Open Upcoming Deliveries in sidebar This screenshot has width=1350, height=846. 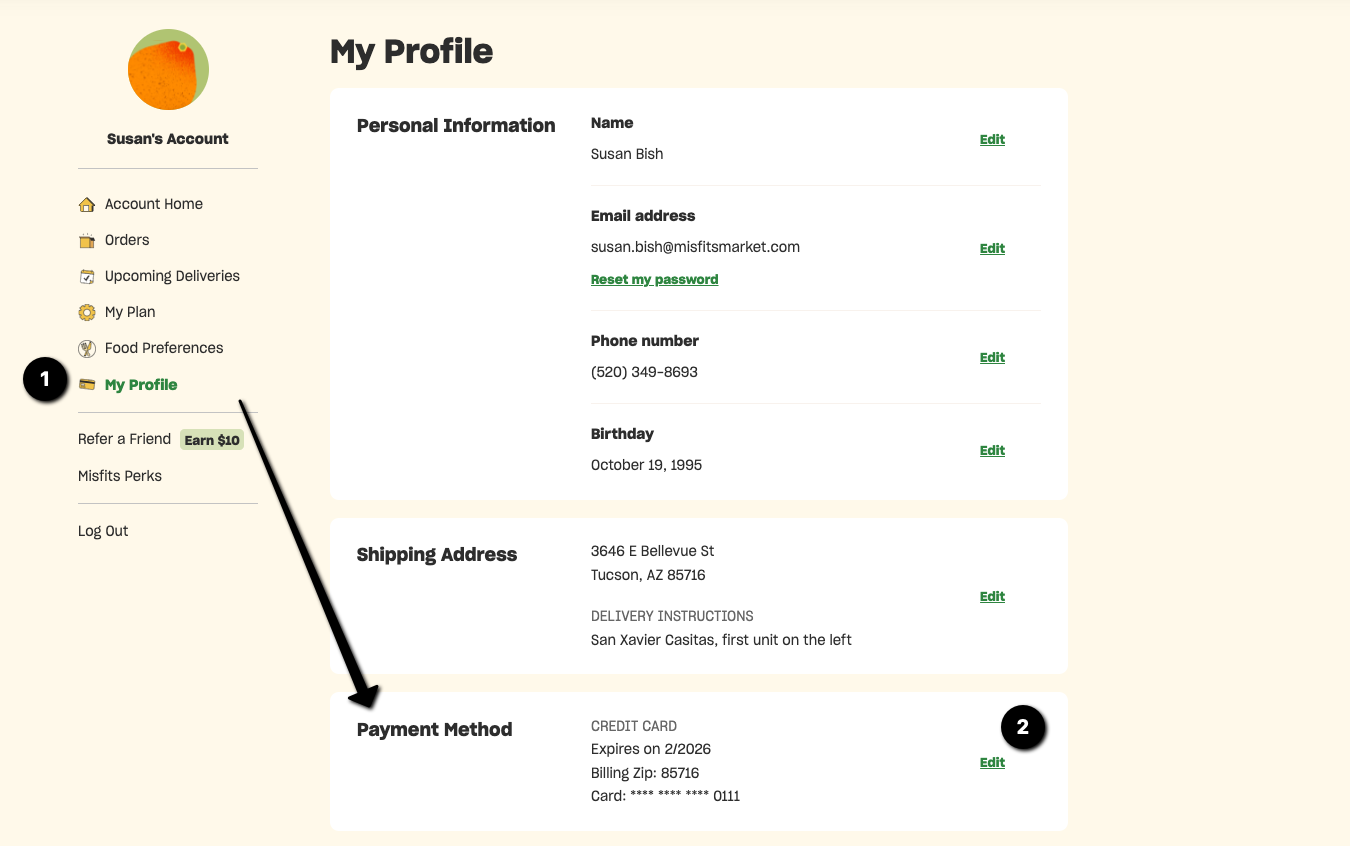(172, 276)
